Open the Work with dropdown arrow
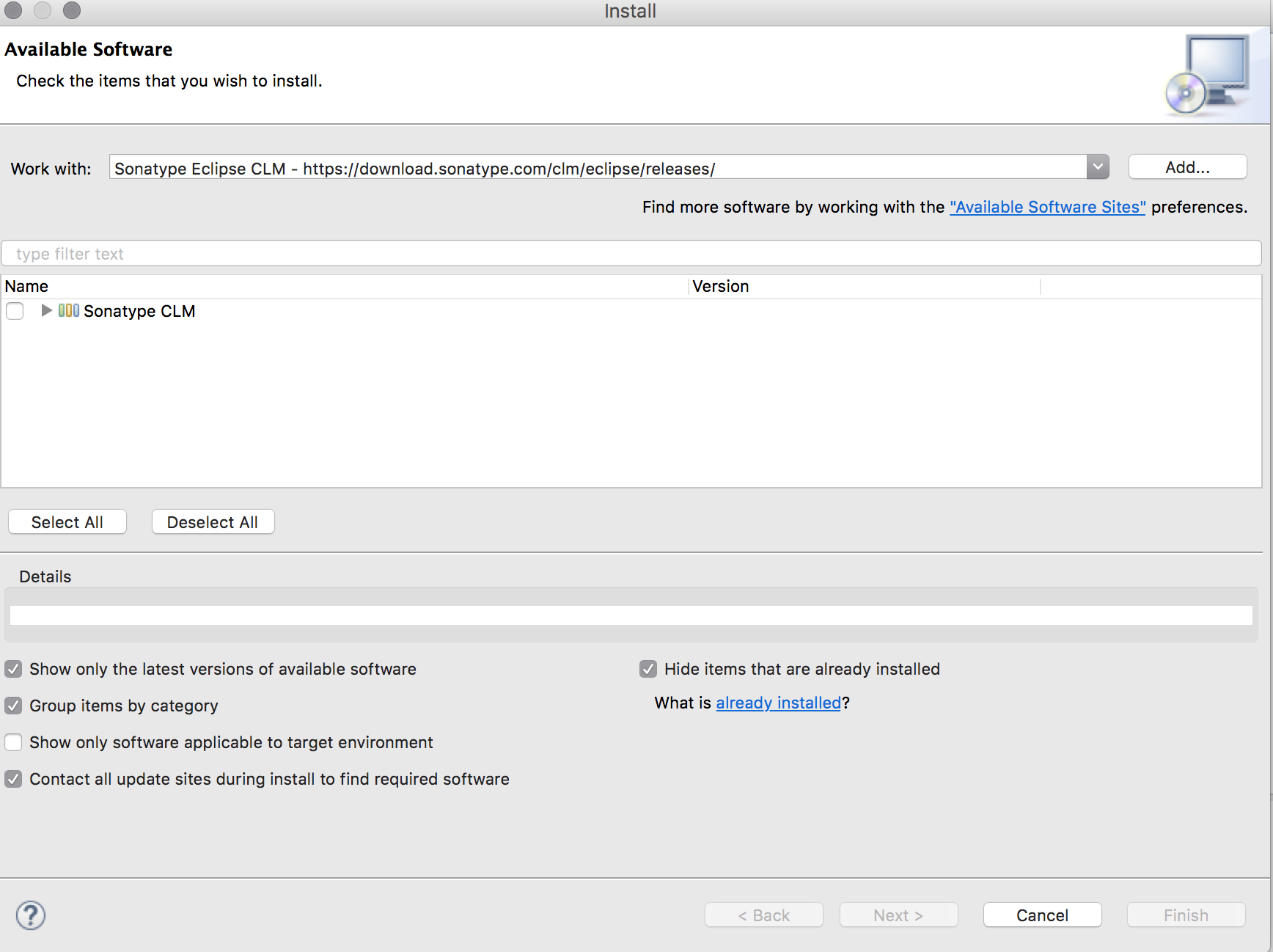The height and width of the screenshot is (952, 1273). tap(1098, 167)
